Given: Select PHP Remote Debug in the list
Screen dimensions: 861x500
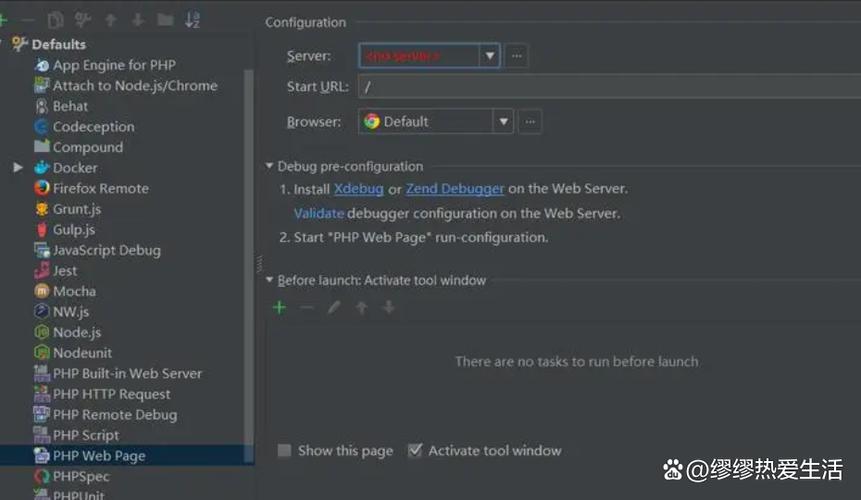Looking at the screenshot, I should [114, 414].
